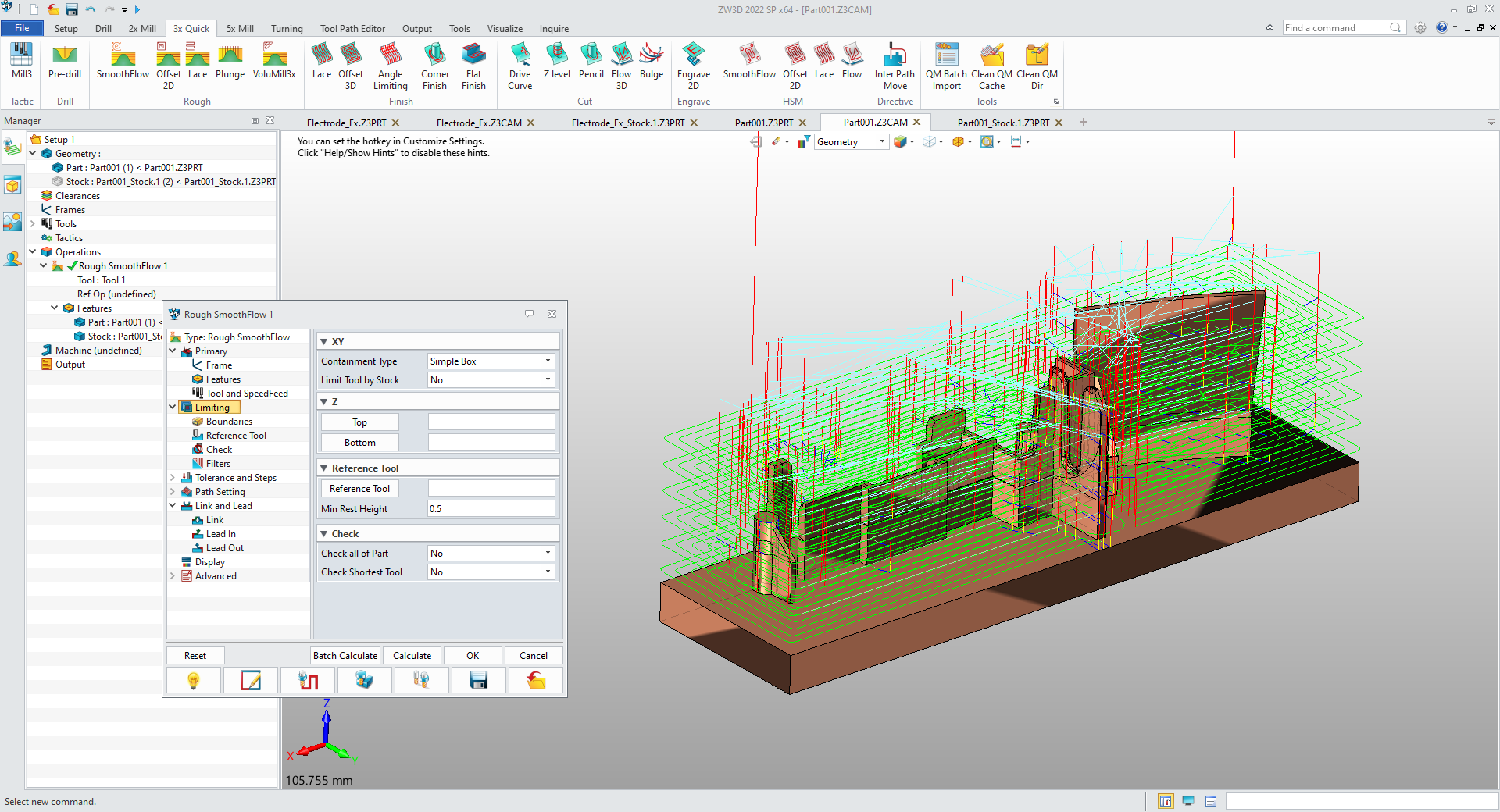Click the Clean QM Dir tool

1037,66
